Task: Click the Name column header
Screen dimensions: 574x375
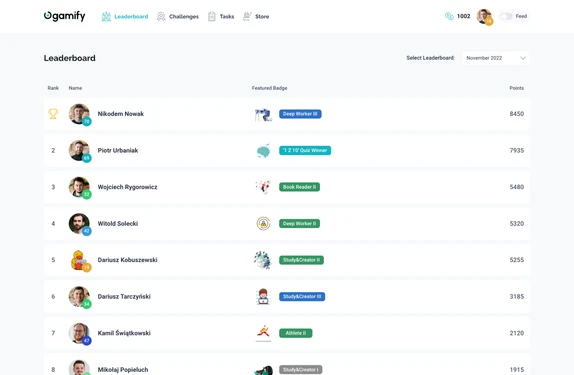Action: click(75, 88)
